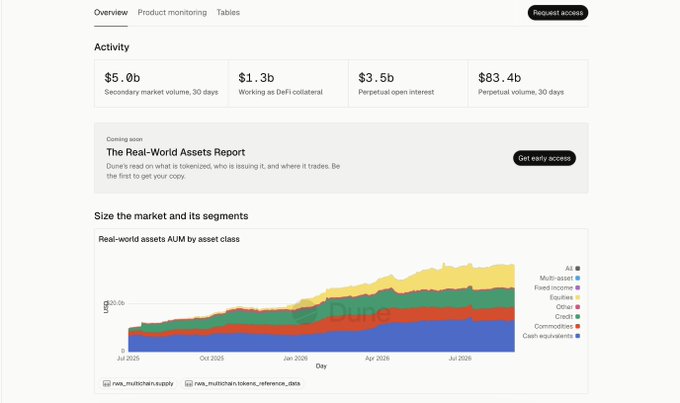Open the rwa_multichain.tokens_reference_data table link
Image resolution: width=680 pixels, height=403 pixels.
pos(242,383)
